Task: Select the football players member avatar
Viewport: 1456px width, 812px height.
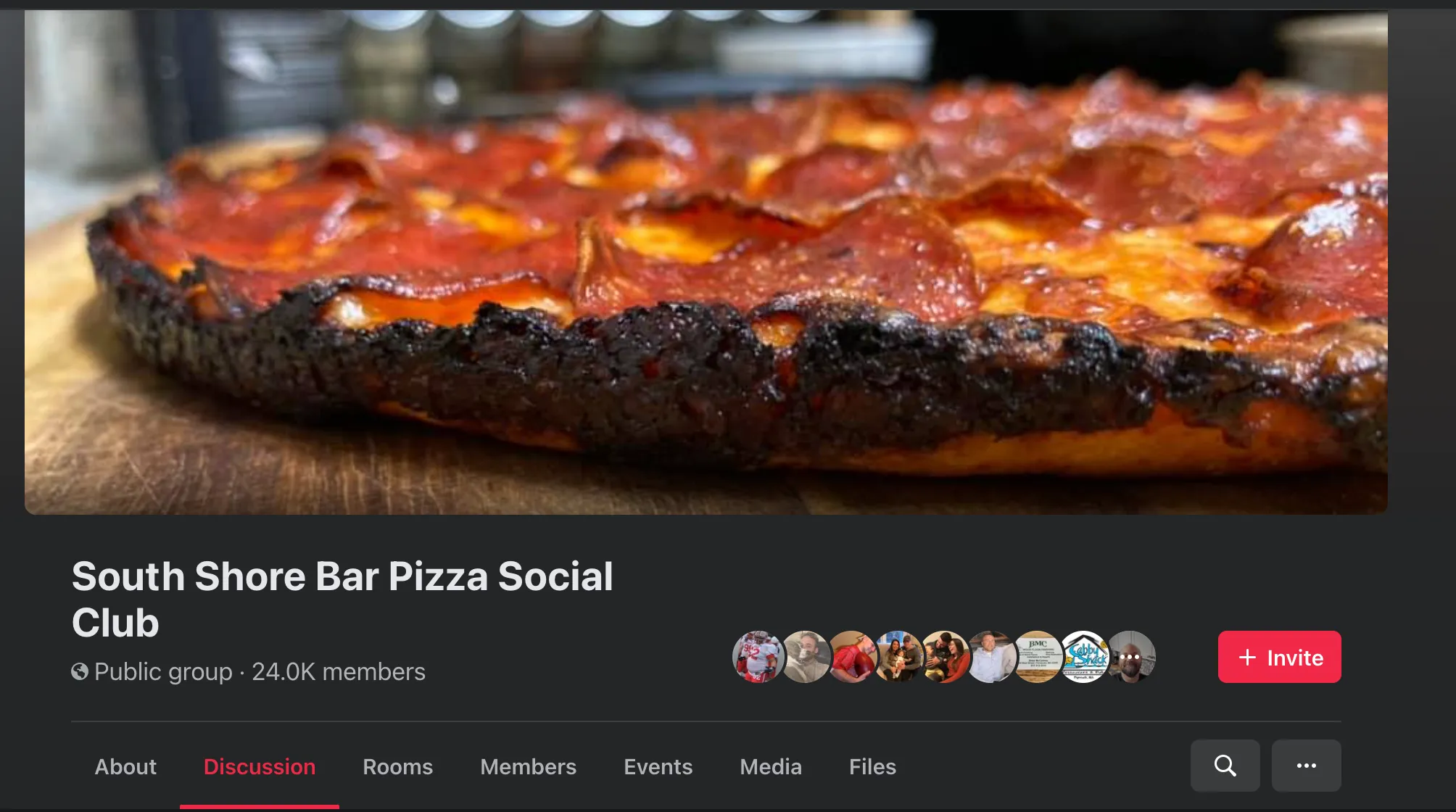Action: point(758,657)
